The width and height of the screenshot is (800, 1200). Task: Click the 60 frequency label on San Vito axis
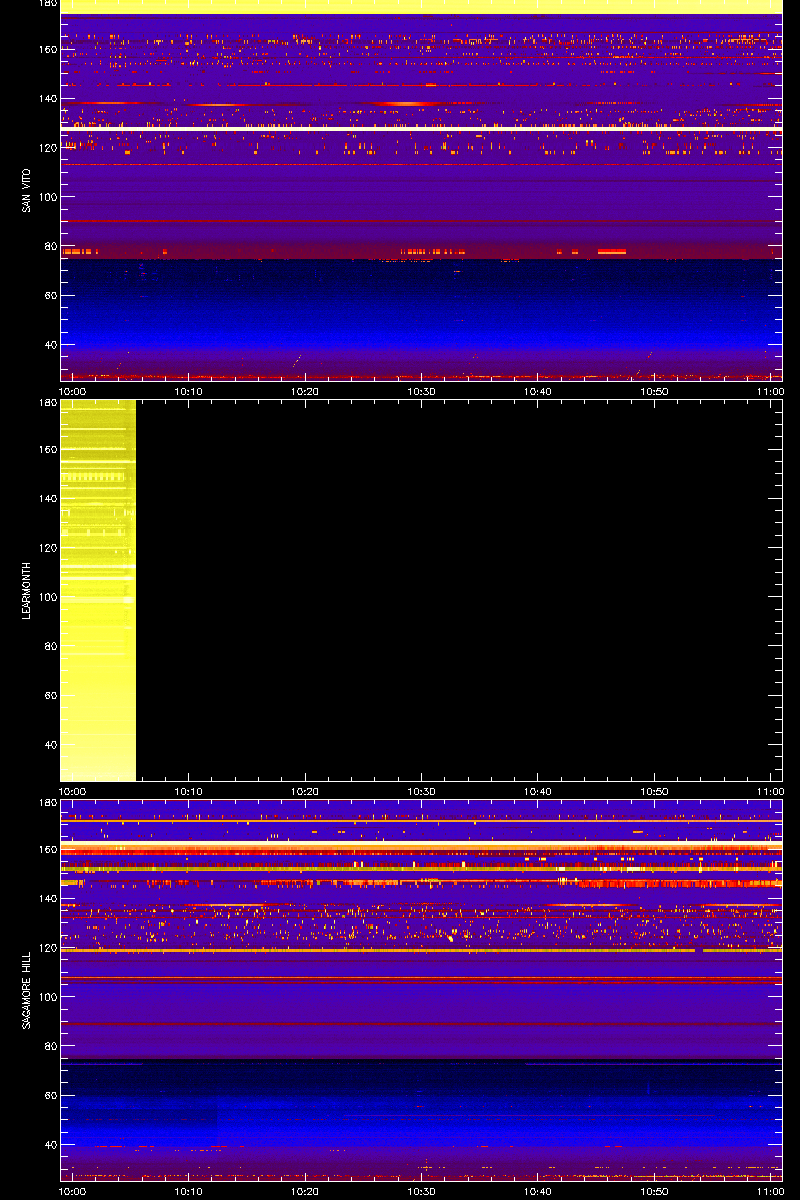(50, 295)
